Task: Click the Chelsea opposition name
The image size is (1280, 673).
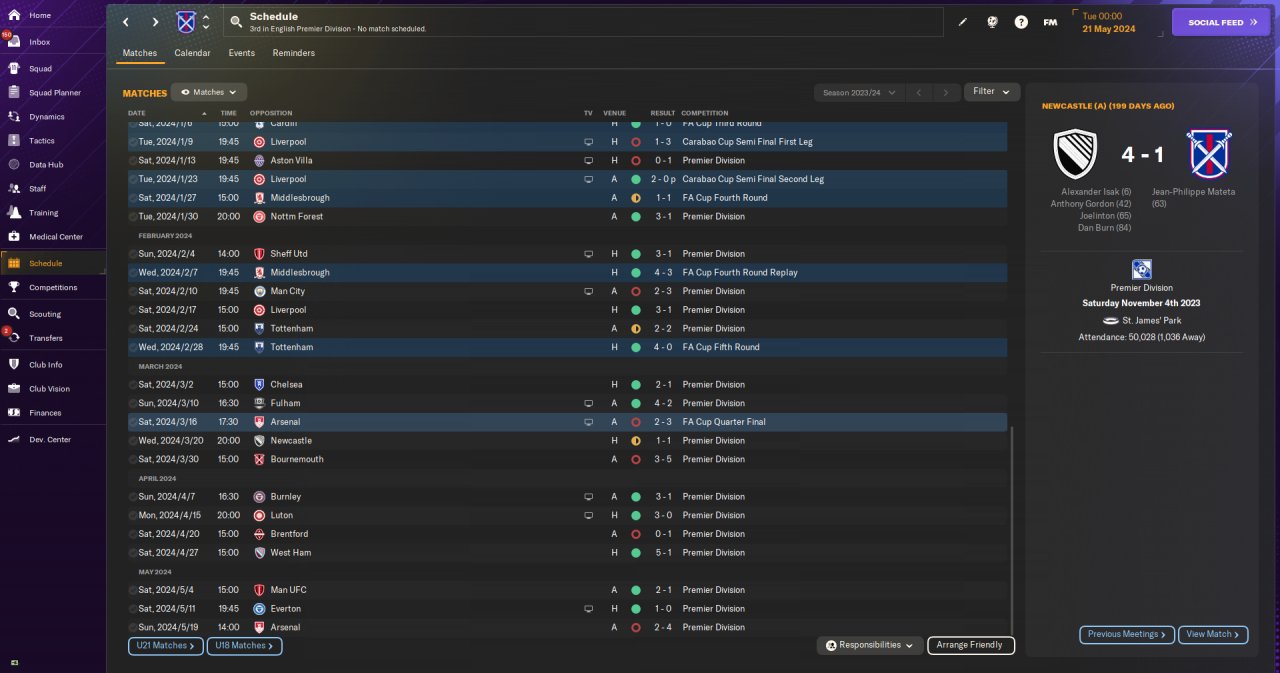Action: coord(286,385)
